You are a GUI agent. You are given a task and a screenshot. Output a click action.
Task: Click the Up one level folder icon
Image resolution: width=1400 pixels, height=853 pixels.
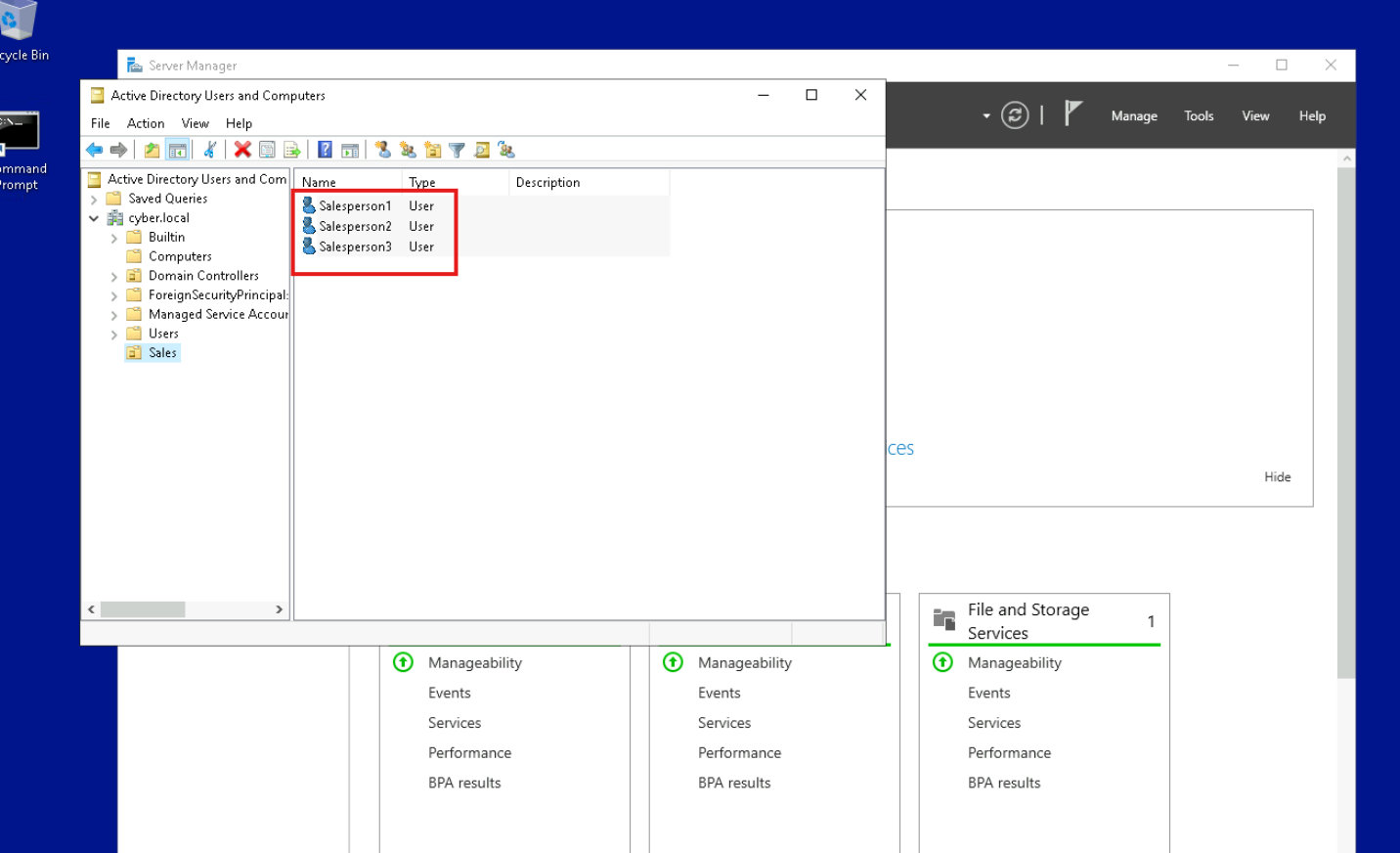coord(152,150)
